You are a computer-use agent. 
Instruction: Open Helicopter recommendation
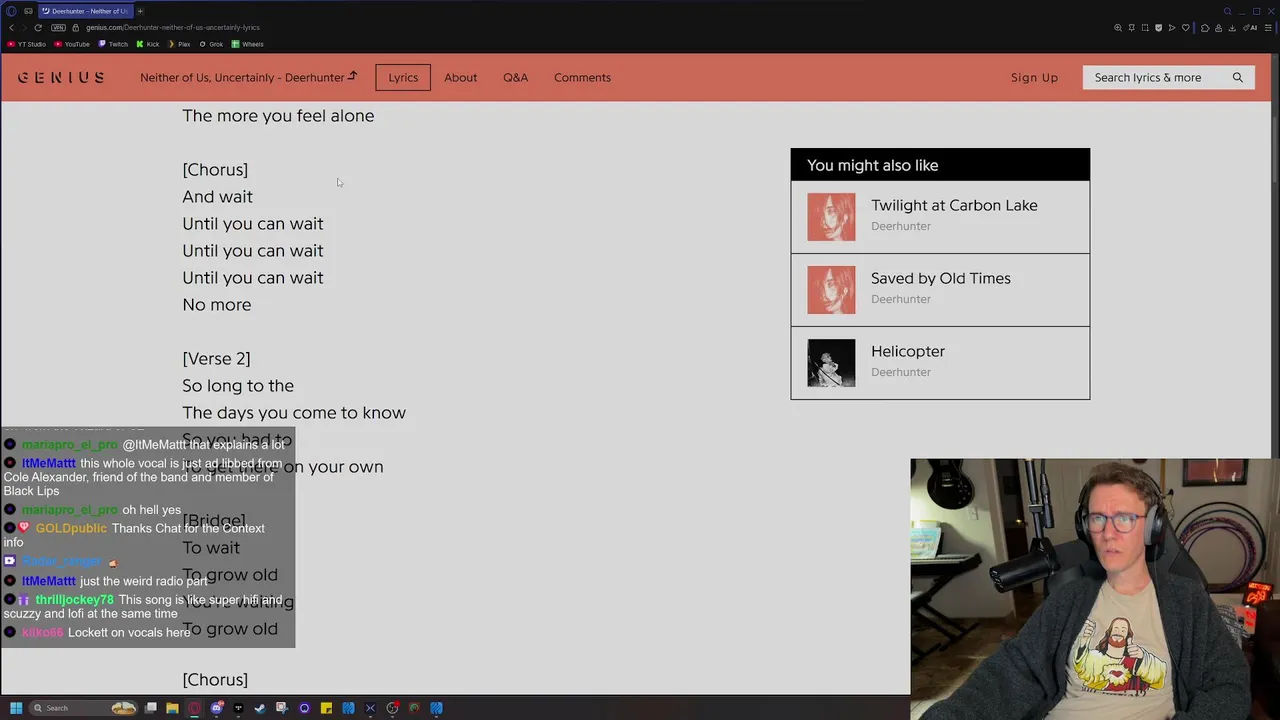pyautogui.click(x=940, y=363)
